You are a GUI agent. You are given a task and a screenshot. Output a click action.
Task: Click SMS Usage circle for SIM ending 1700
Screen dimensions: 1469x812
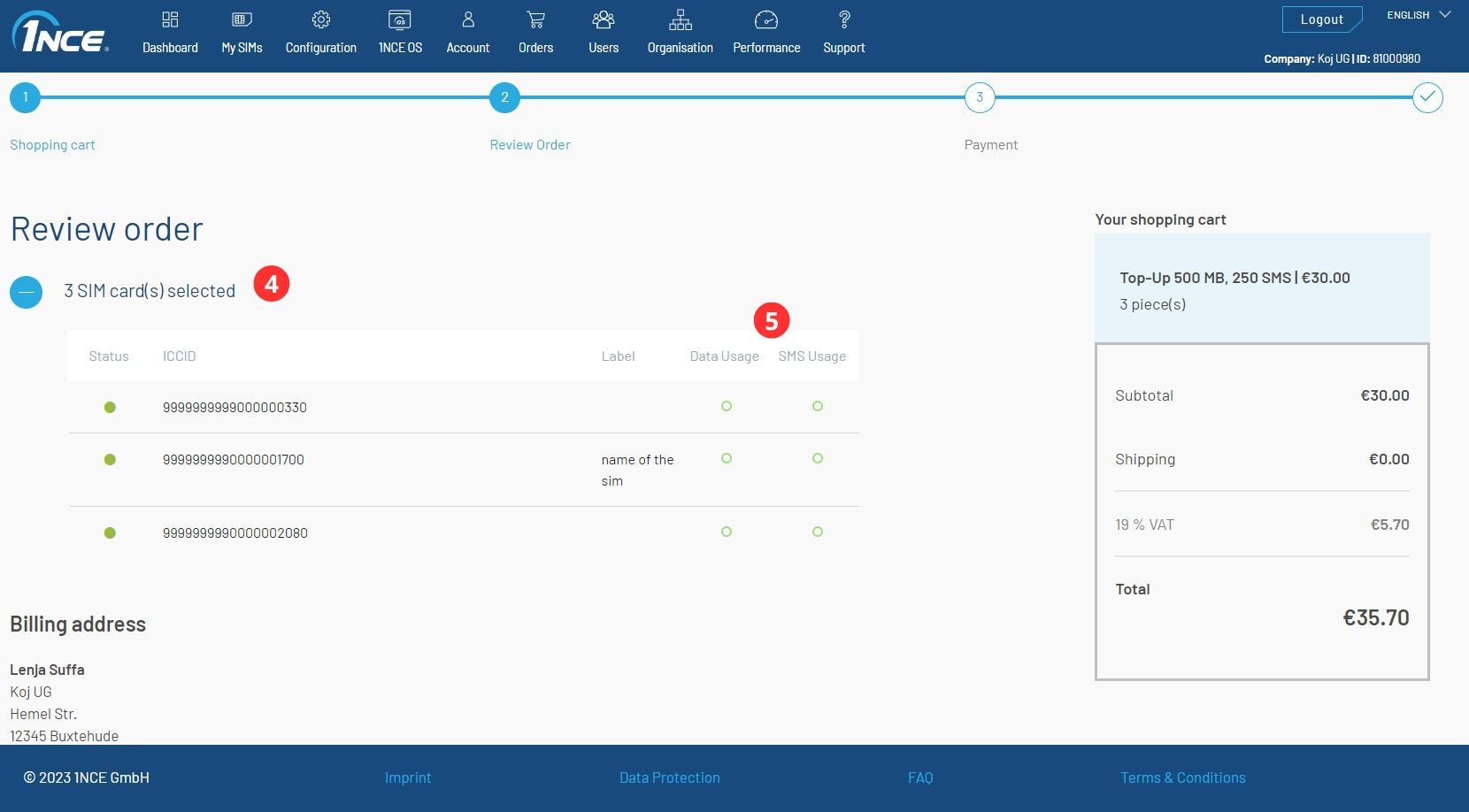coord(818,458)
